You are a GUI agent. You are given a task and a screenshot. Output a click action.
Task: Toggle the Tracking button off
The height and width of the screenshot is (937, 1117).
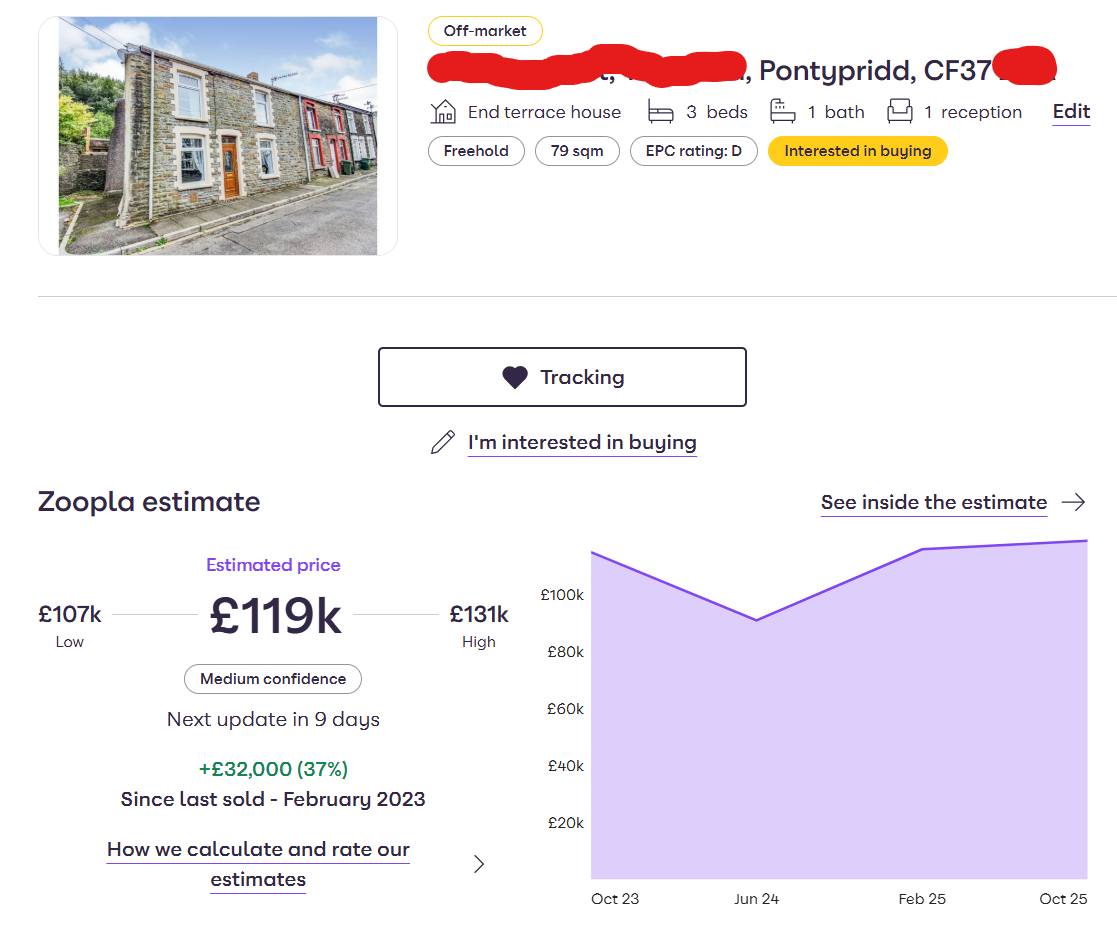[x=562, y=377]
